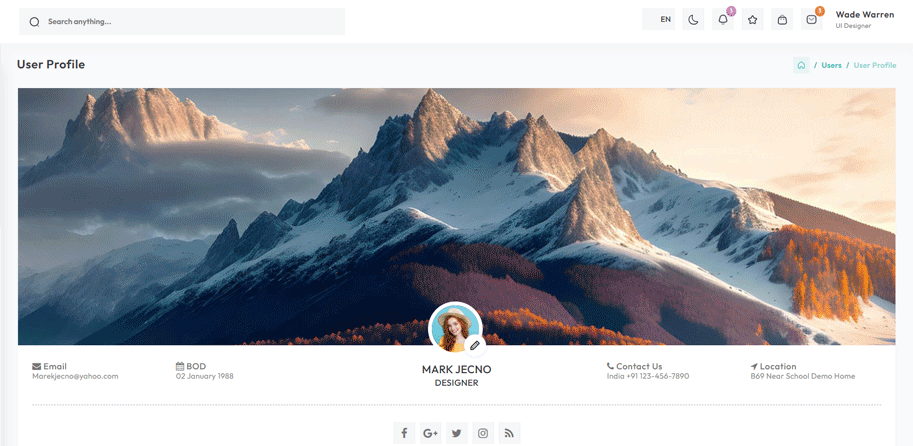Image resolution: width=913 pixels, height=446 pixels.
Task: Open Wade Warren account menu
Action: 865,19
